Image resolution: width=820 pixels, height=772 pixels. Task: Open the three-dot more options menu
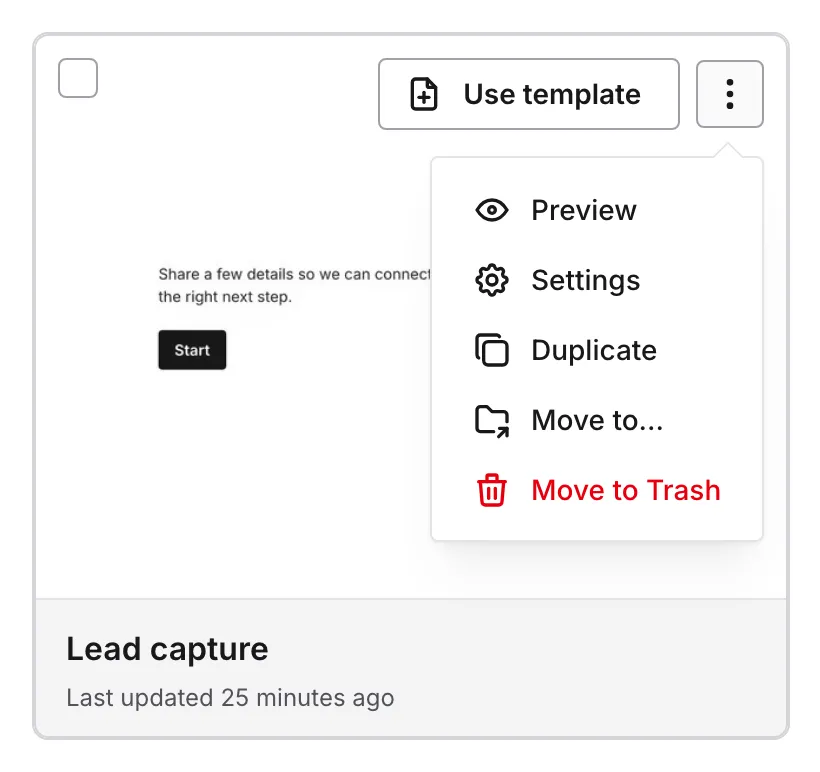tap(730, 94)
